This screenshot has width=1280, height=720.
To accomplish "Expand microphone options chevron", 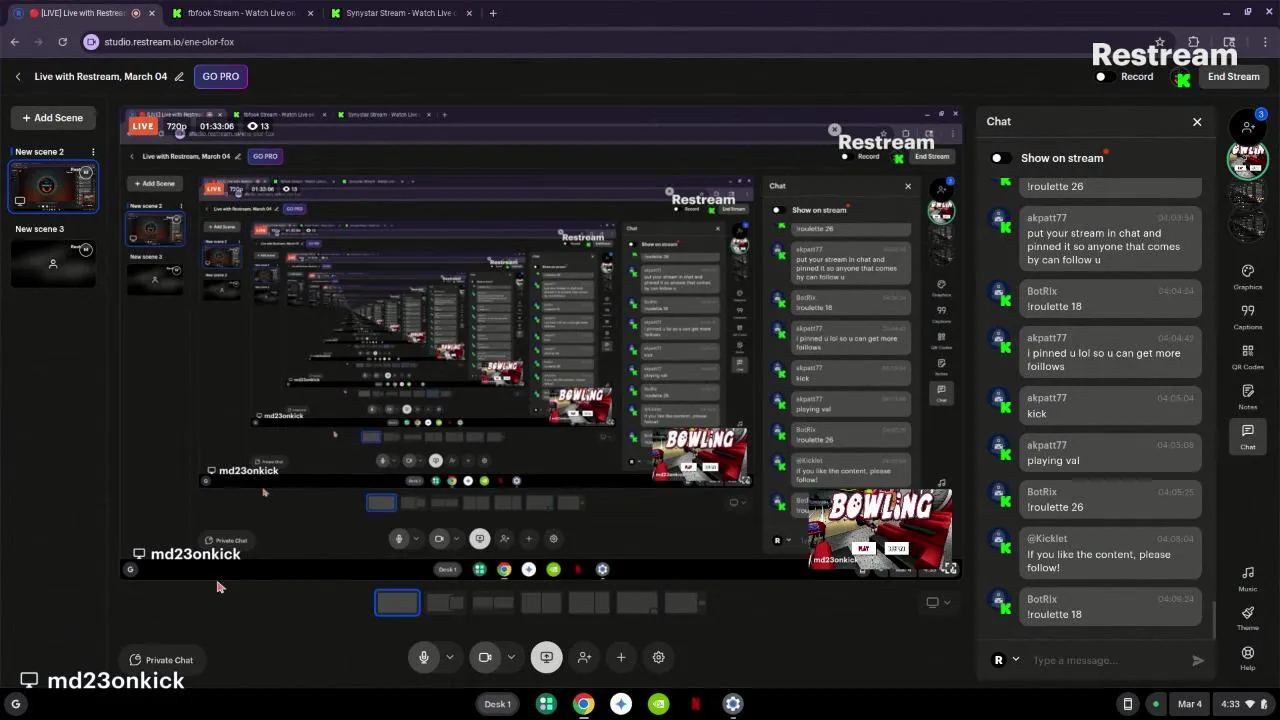I will pos(450,658).
